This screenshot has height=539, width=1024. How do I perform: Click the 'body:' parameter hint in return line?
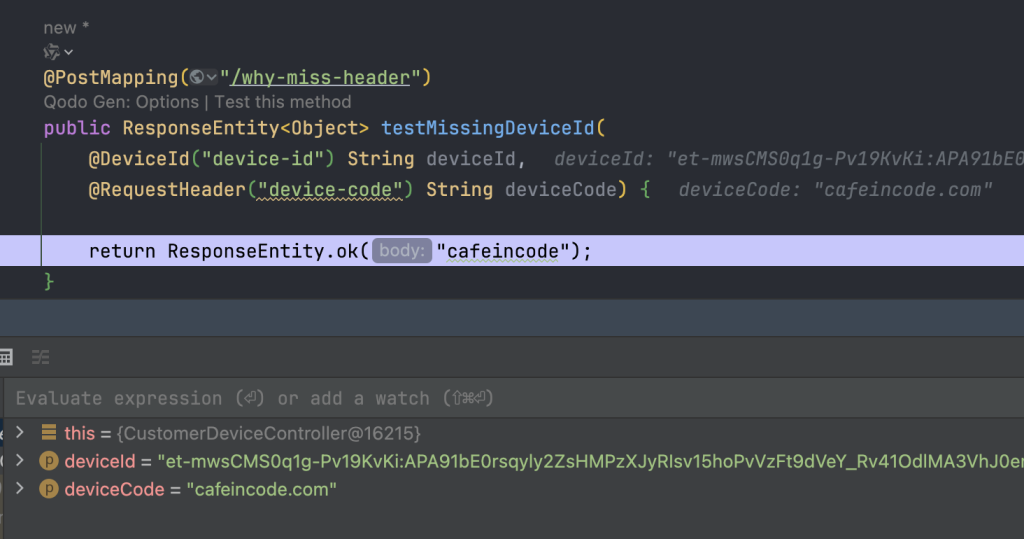click(x=402, y=251)
